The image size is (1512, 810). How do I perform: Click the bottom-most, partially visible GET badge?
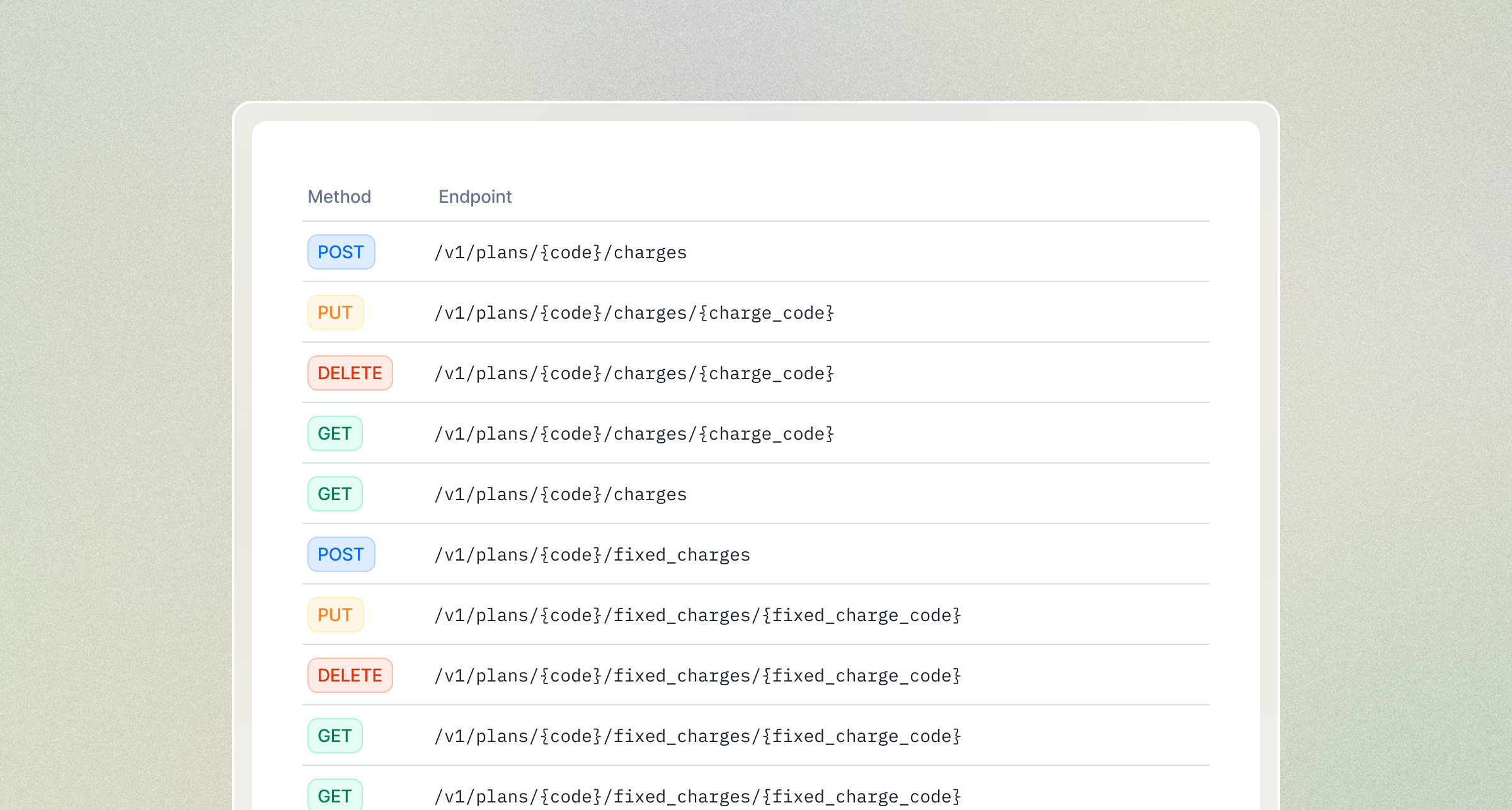[x=335, y=796]
